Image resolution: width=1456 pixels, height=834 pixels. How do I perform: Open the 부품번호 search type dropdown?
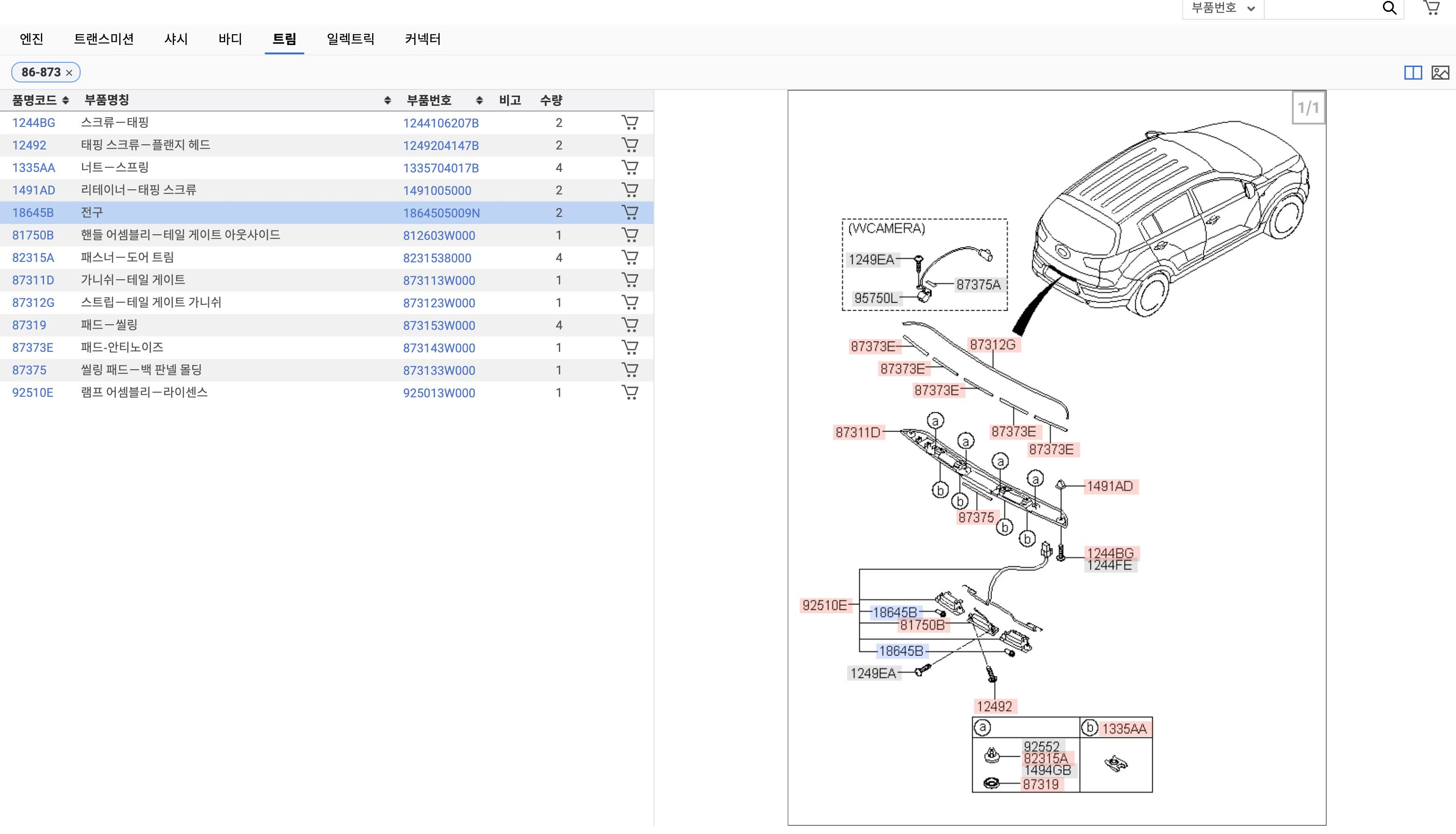1223,8
